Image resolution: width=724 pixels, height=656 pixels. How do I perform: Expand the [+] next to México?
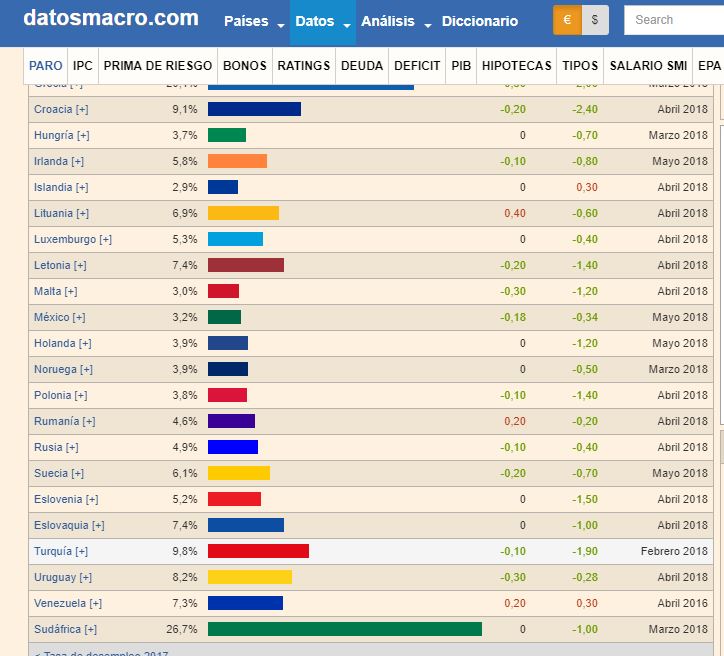click(80, 317)
